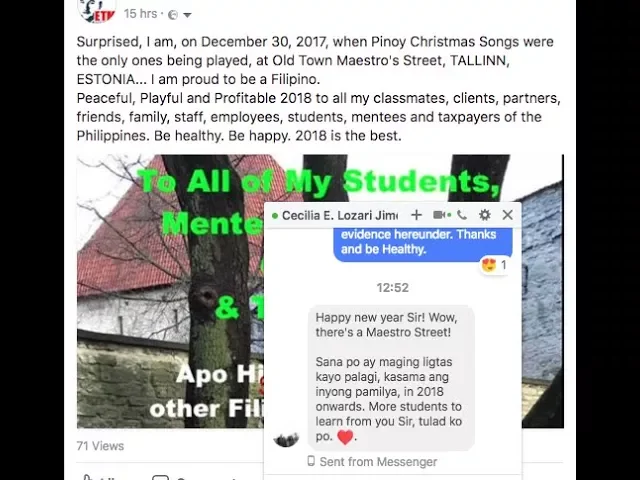This screenshot has height=480, width=640.
Task: Click the sender avatar beside the chat message
Action: point(286,439)
